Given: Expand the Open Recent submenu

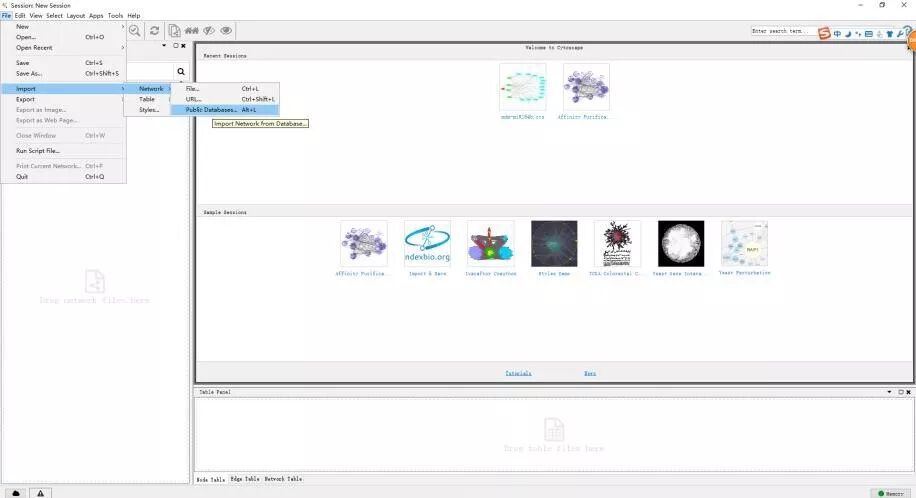Looking at the screenshot, I should point(63,47).
